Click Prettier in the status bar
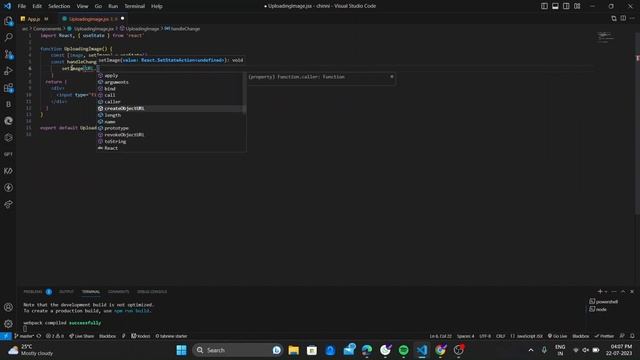The height and width of the screenshot is (360, 640). [604, 336]
